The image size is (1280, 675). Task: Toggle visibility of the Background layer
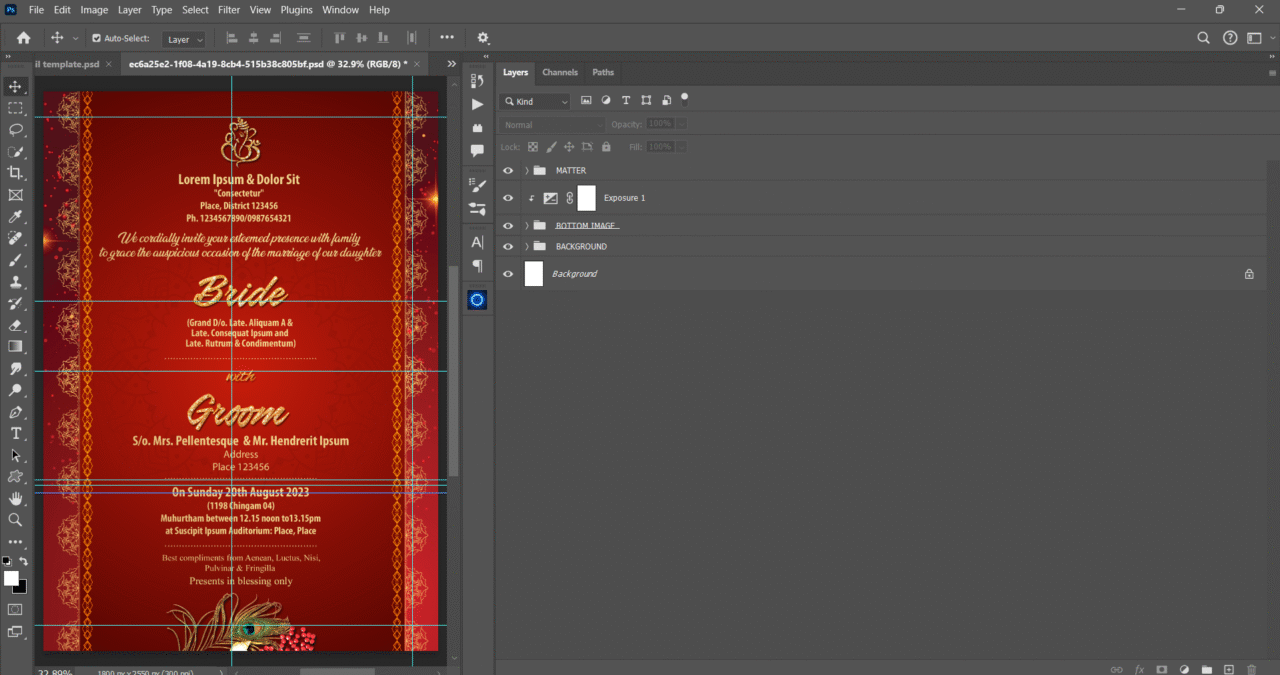[508, 273]
